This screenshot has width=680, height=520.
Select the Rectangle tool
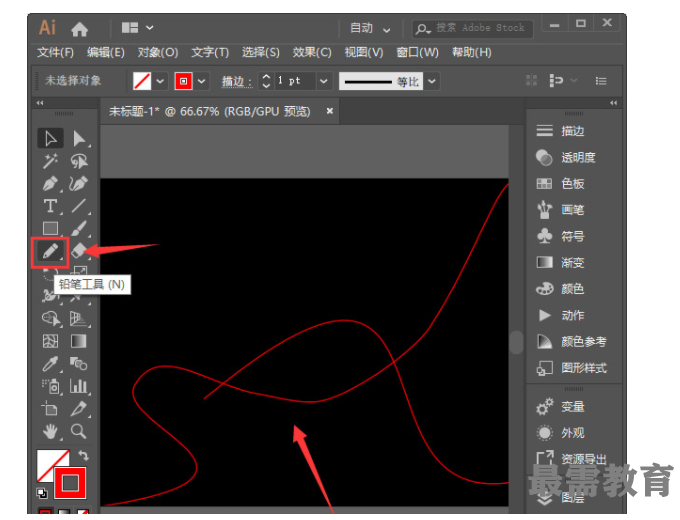coord(50,228)
